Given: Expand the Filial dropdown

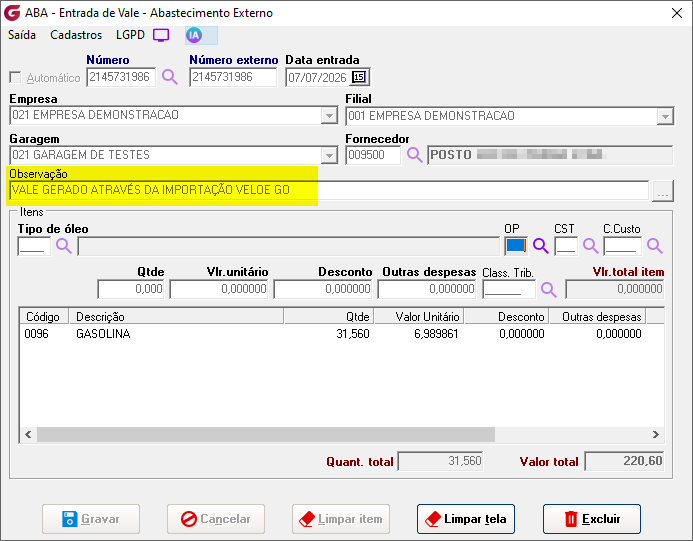Looking at the screenshot, I should coord(665,116).
